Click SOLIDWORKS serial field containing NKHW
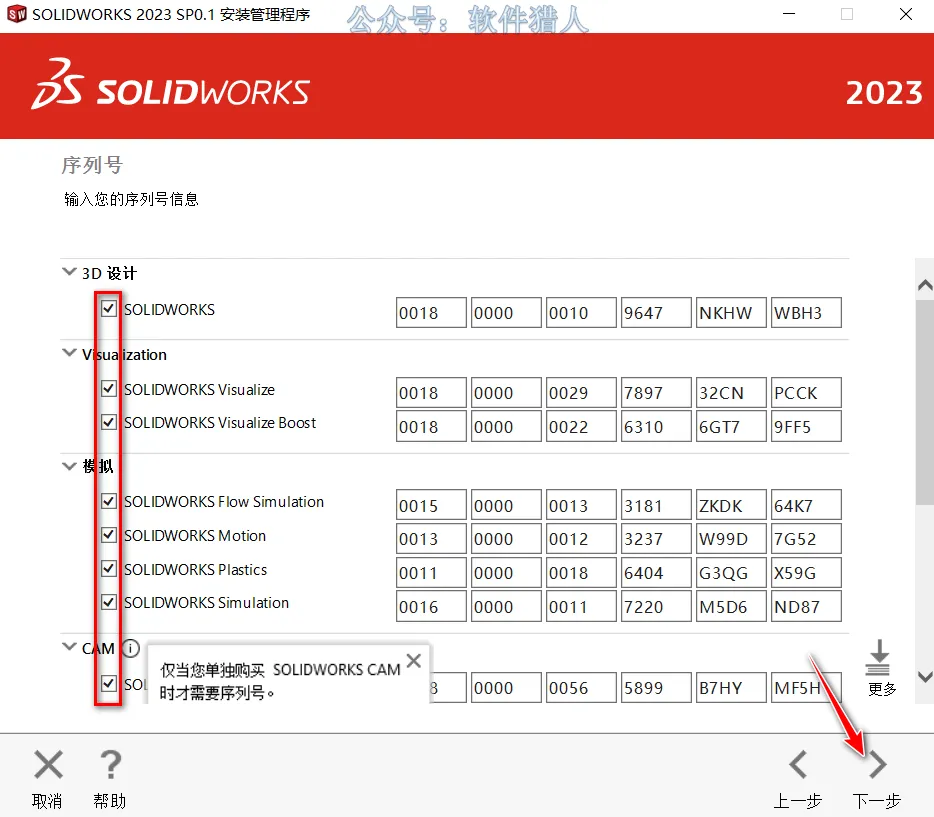 [x=731, y=313]
